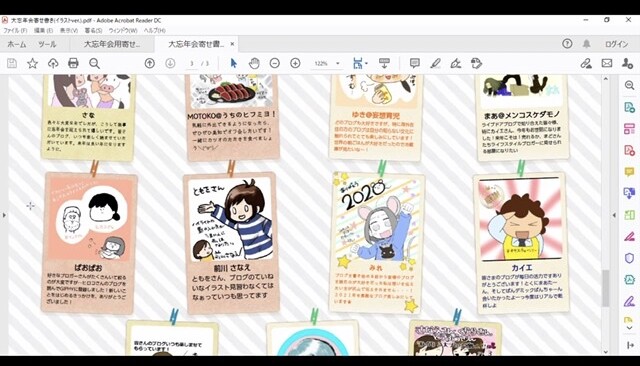Collapse the right tools pane arrow
The image size is (640, 366).
(x=614, y=215)
